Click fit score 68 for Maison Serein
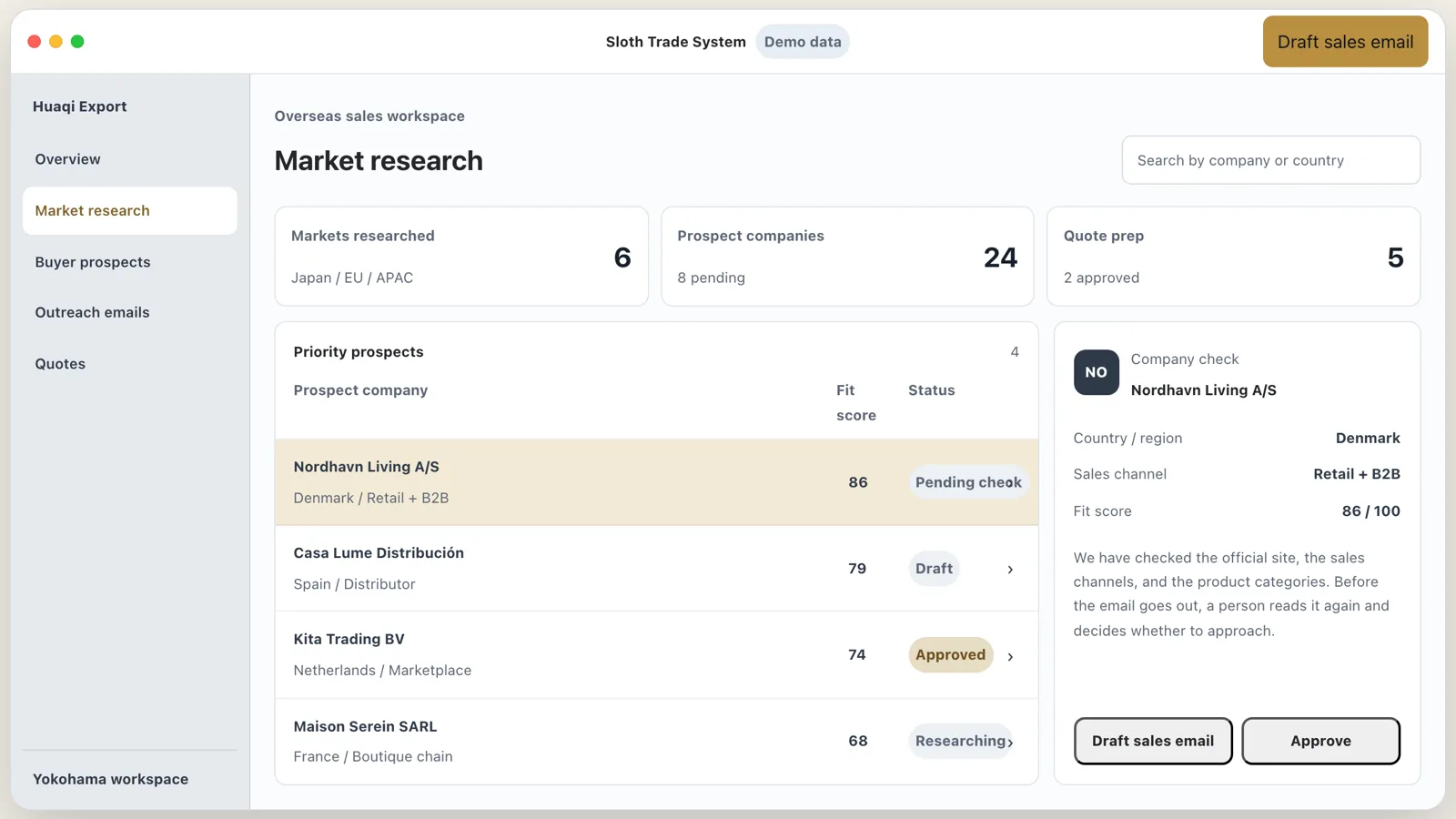 [857, 741]
